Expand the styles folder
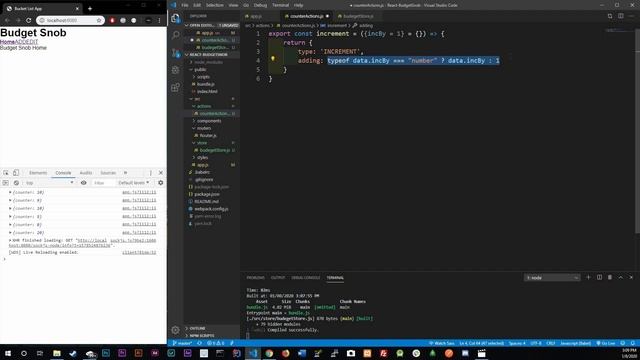Viewport: 640px width, 360px height. pos(202,158)
